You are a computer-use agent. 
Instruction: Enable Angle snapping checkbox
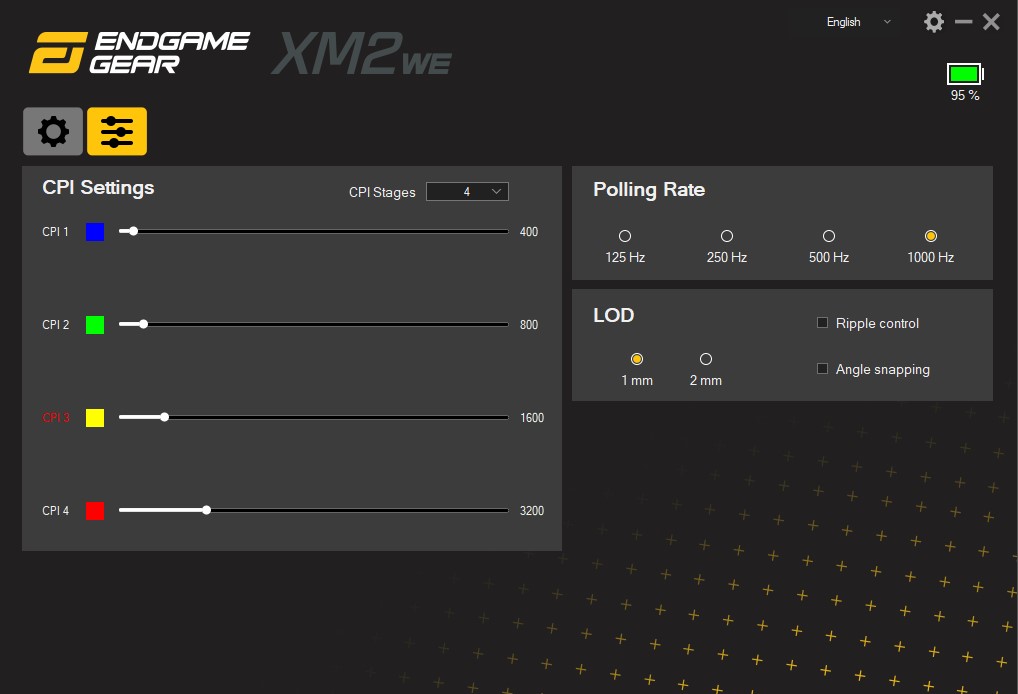tap(823, 369)
